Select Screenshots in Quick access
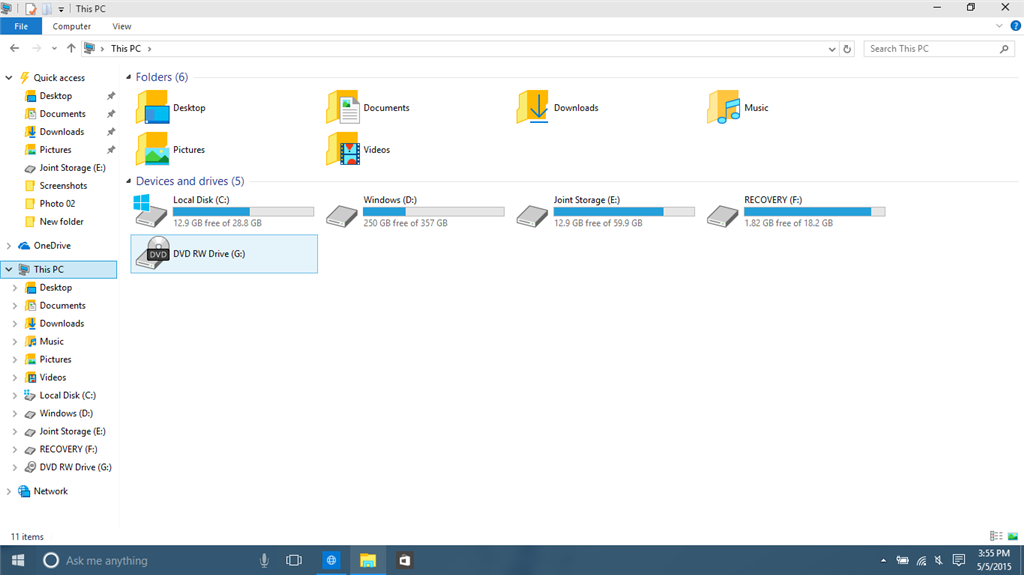Screen dimensions: 1024x575 [x=63, y=186]
